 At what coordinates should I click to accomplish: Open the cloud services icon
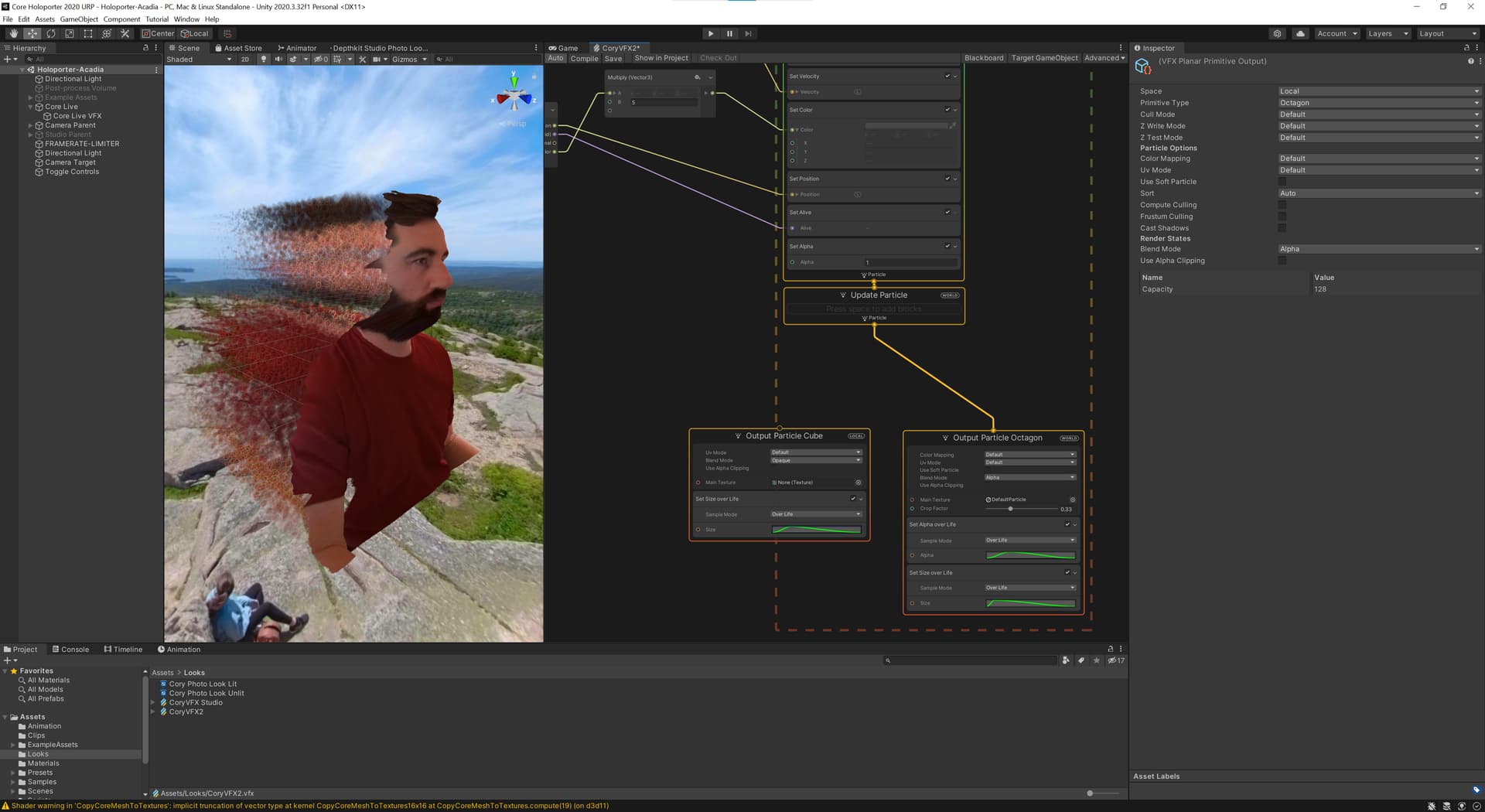point(1300,34)
